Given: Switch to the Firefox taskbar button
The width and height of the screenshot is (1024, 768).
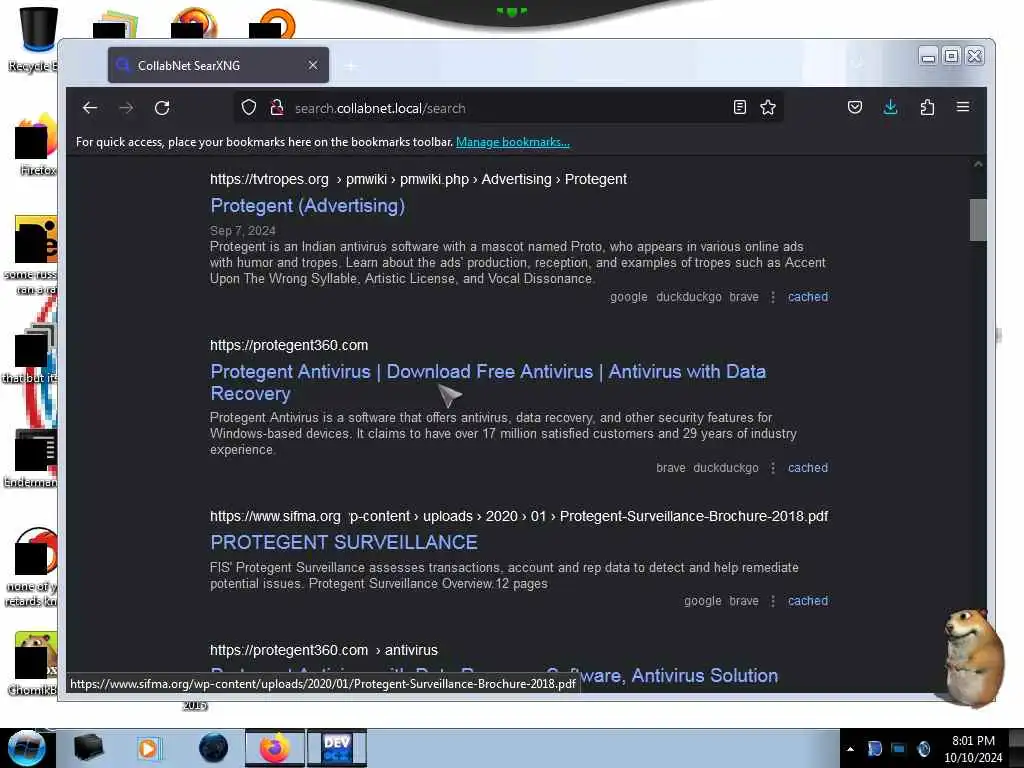Looking at the screenshot, I should click(x=275, y=748).
